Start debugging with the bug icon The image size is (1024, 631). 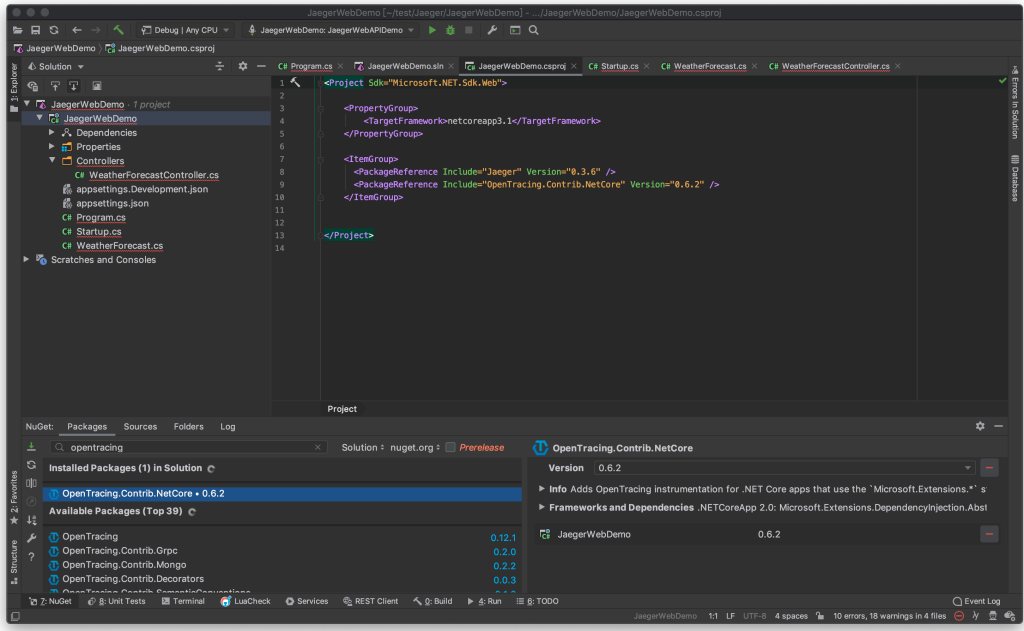450,30
